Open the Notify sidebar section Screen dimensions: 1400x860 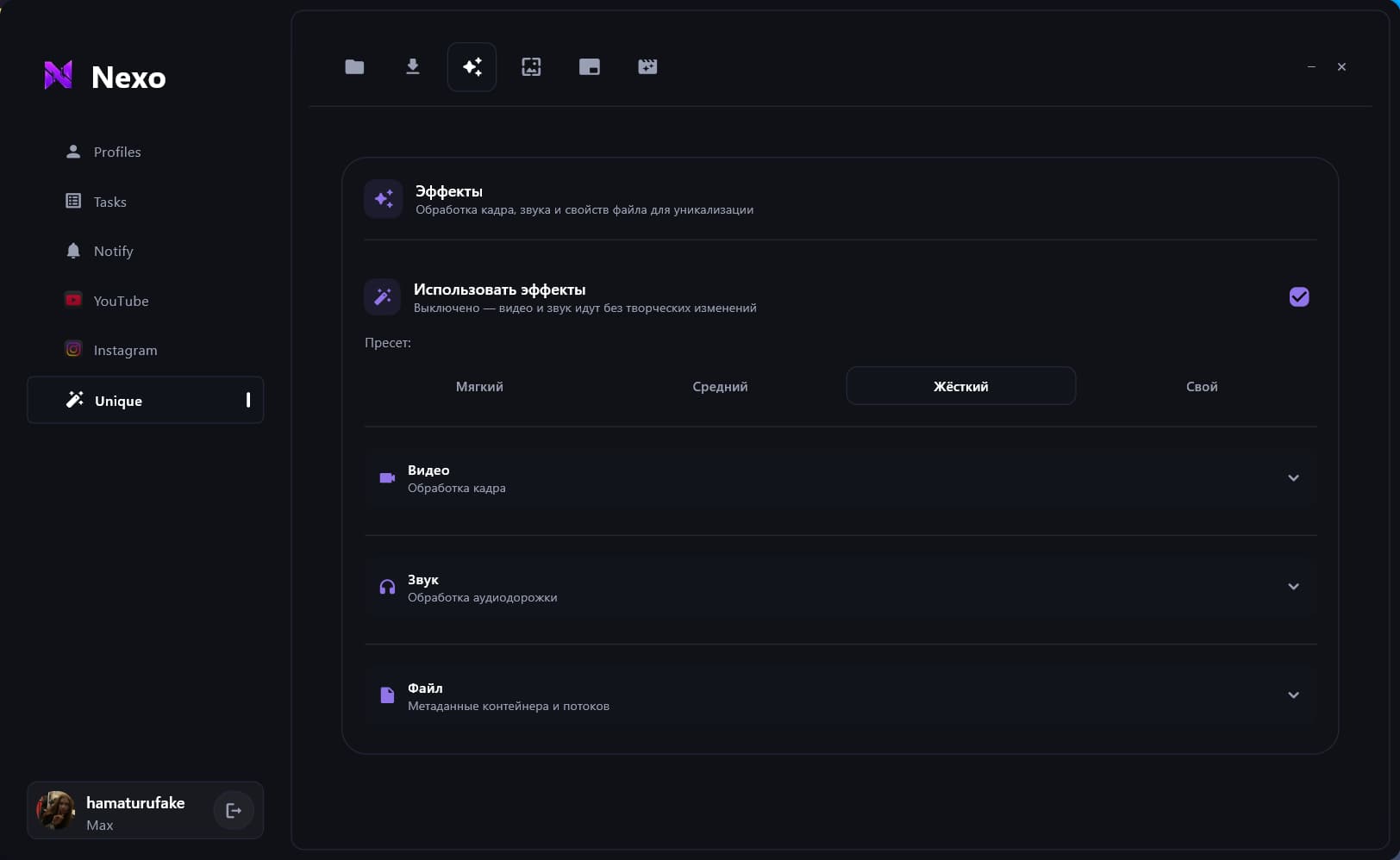[145, 251]
